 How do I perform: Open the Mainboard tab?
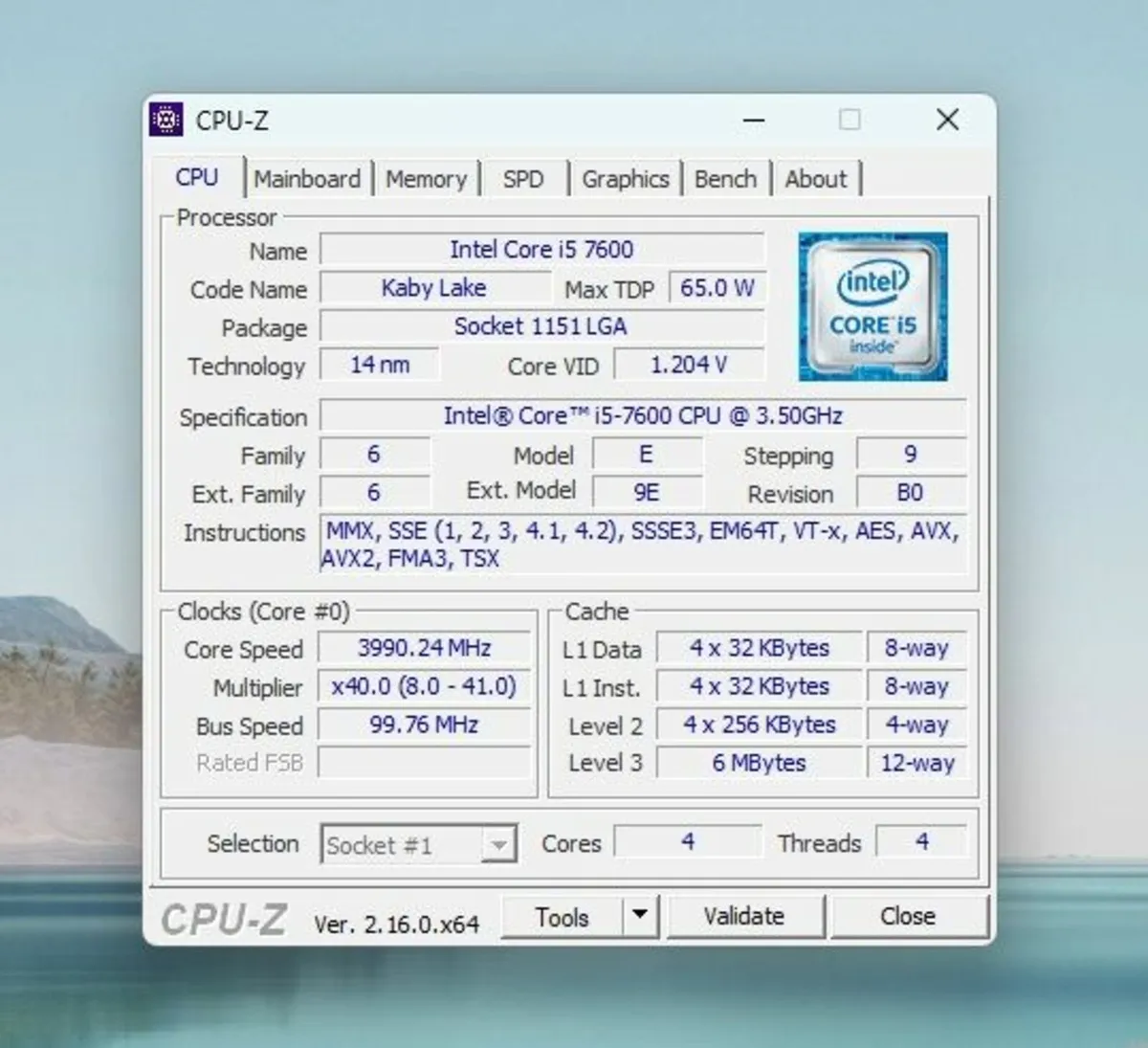(307, 179)
